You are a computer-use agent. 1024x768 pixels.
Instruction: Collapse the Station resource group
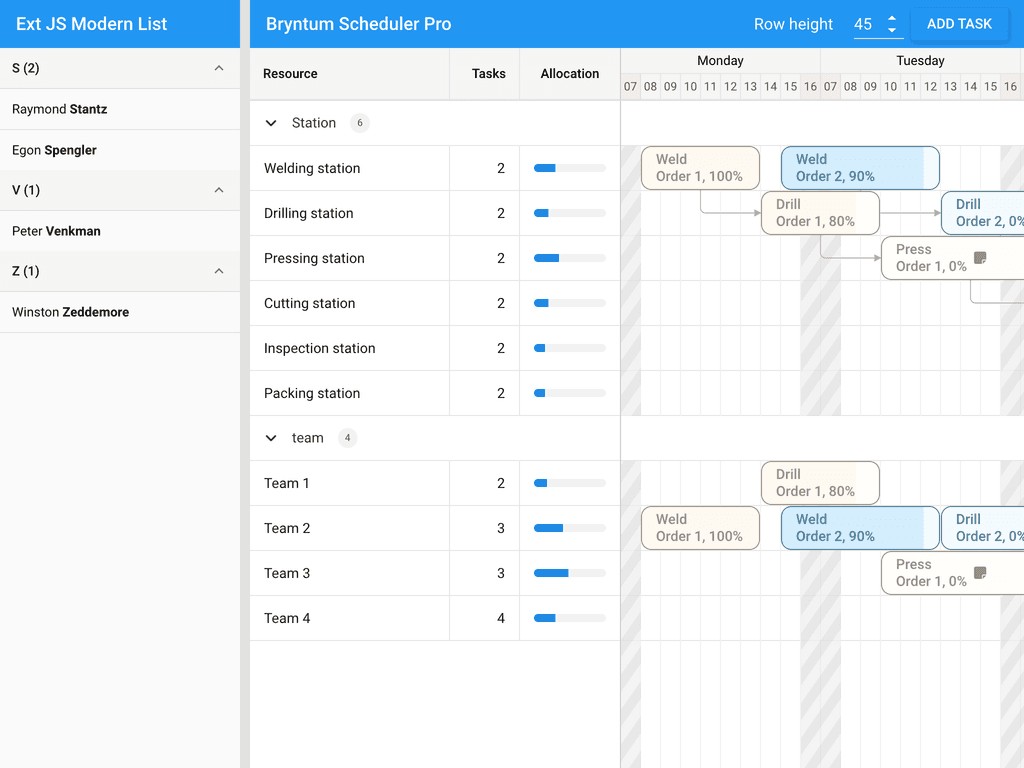[270, 123]
